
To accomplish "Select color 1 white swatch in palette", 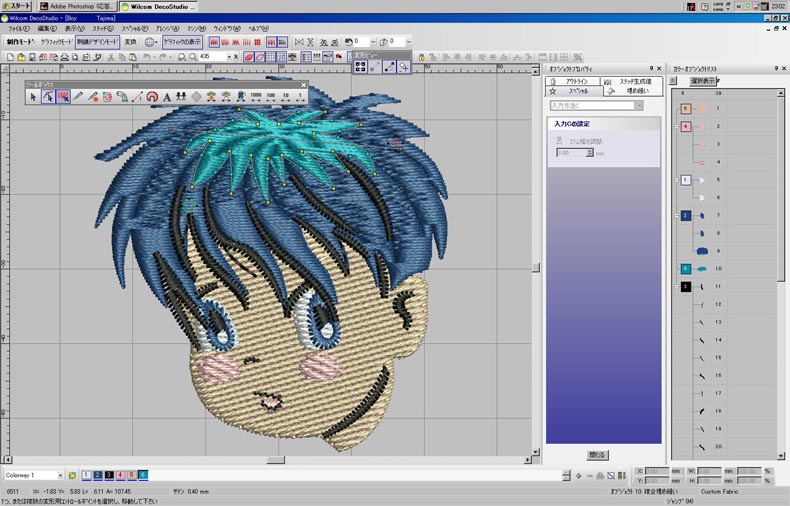I will (x=86, y=475).
